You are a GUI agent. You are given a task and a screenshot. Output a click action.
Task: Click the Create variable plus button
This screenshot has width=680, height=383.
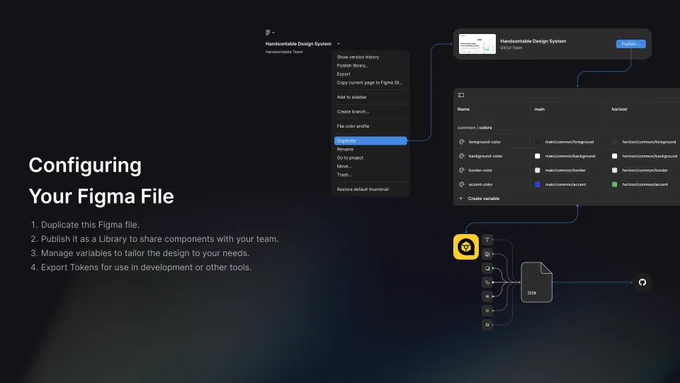click(x=461, y=199)
